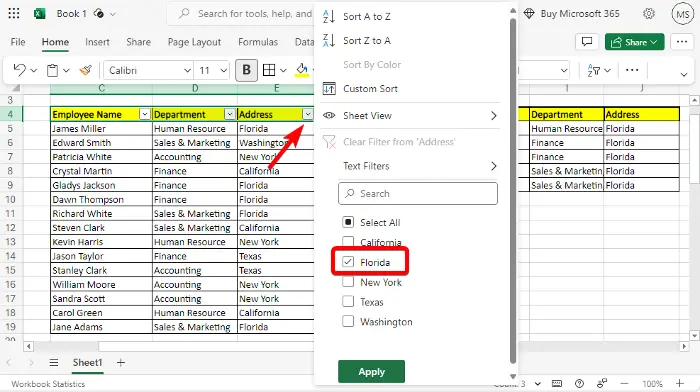Check the Texas filter checkbox

(x=348, y=301)
